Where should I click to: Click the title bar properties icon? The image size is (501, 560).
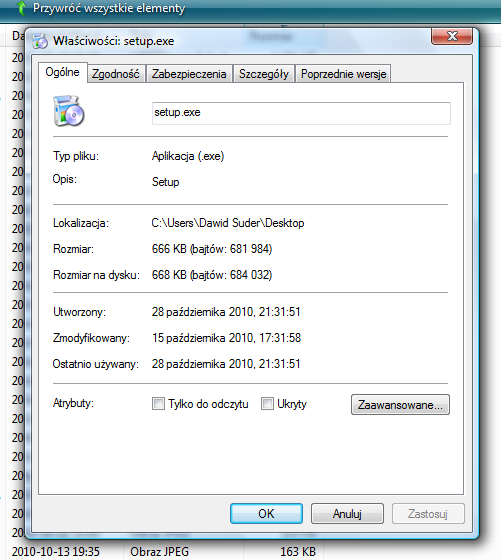click(x=40, y=41)
